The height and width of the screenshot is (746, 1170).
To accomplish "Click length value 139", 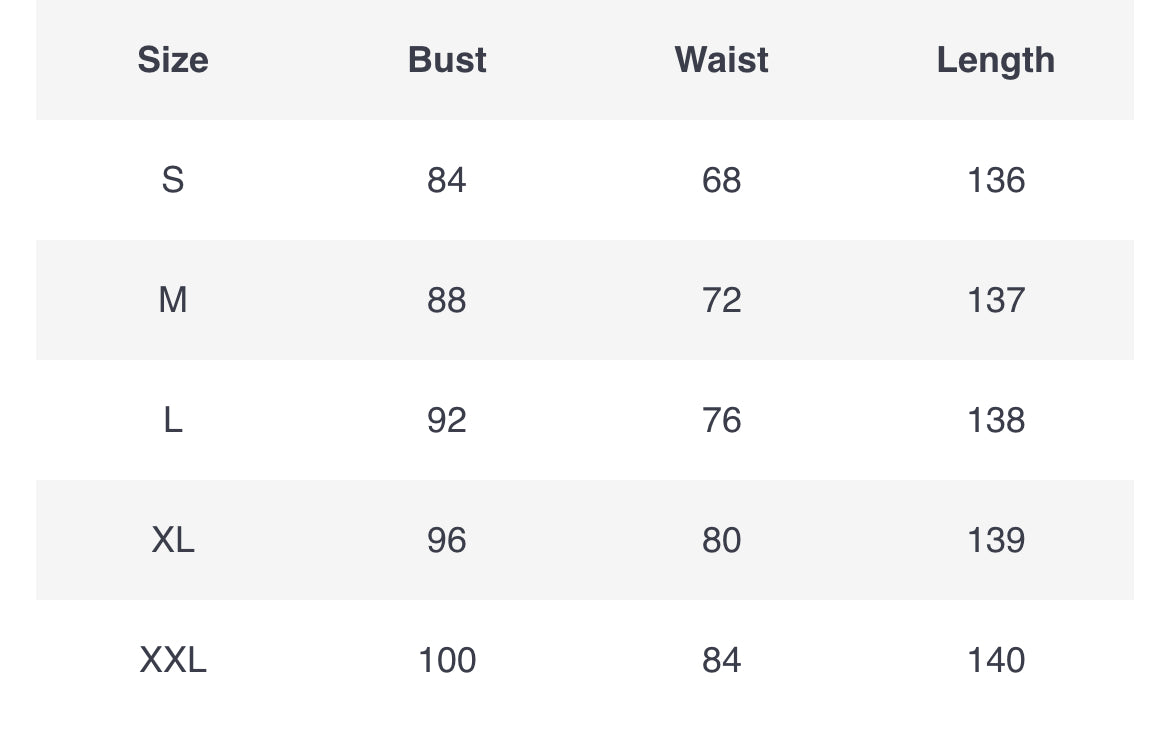I will (996, 539).
